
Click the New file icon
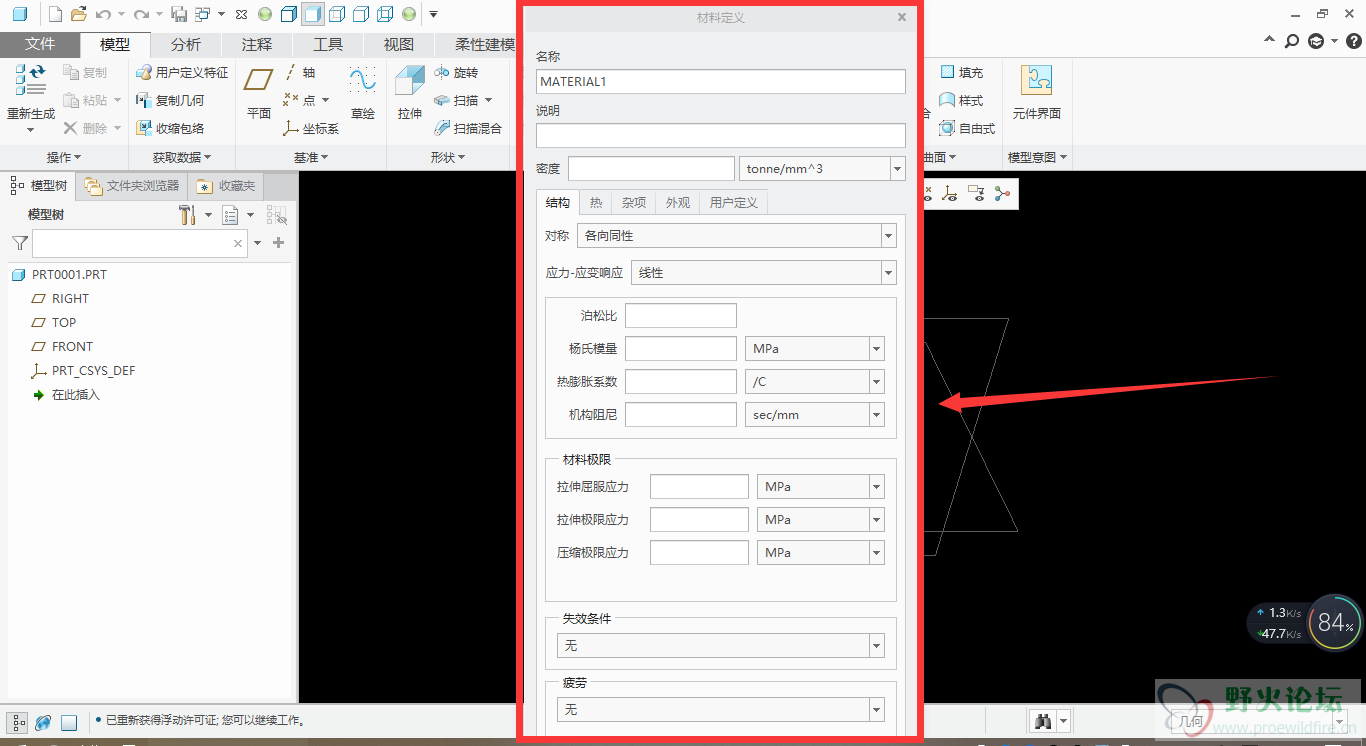[55, 14]
